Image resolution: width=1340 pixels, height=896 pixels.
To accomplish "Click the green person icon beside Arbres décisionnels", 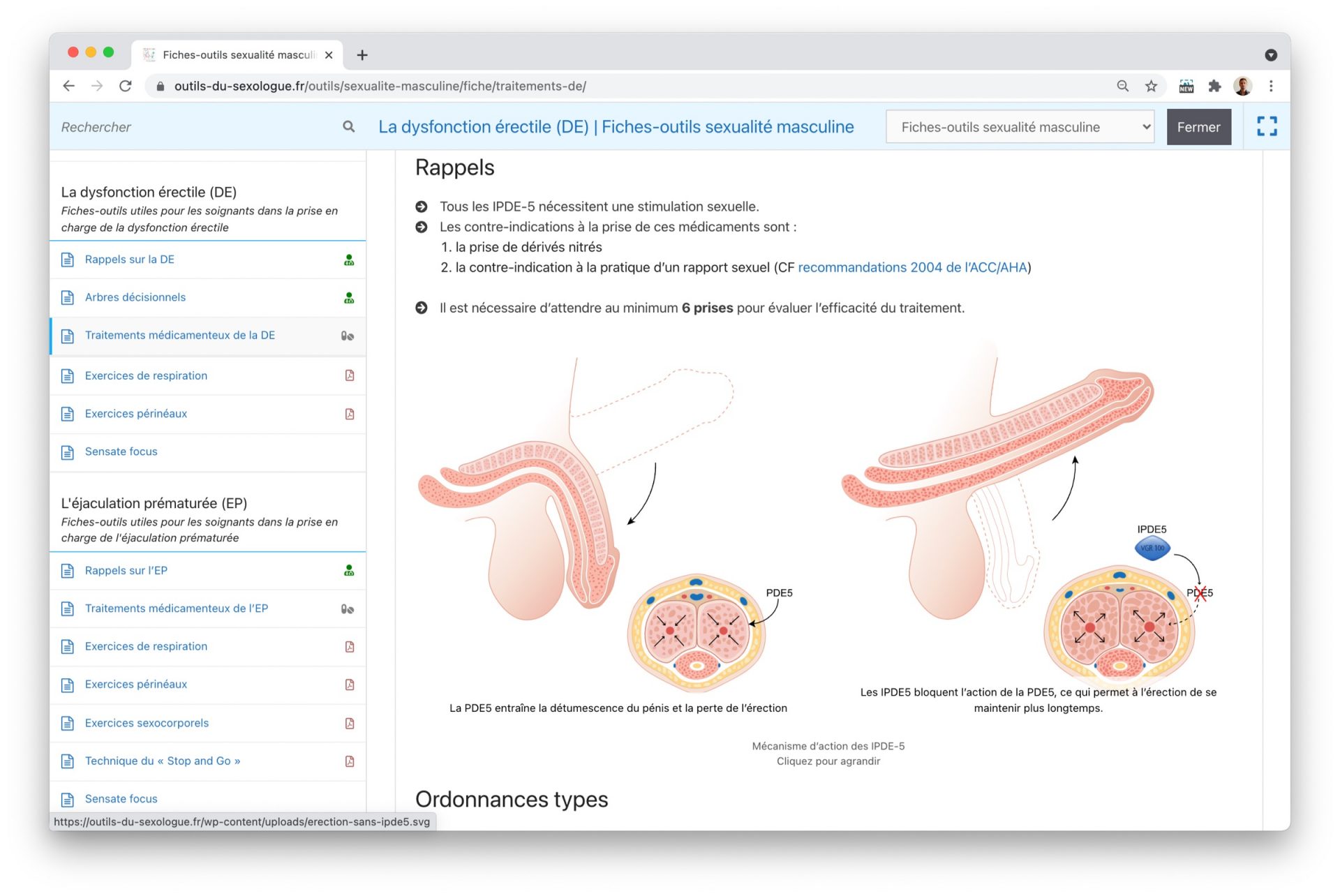I will point(349,298).
